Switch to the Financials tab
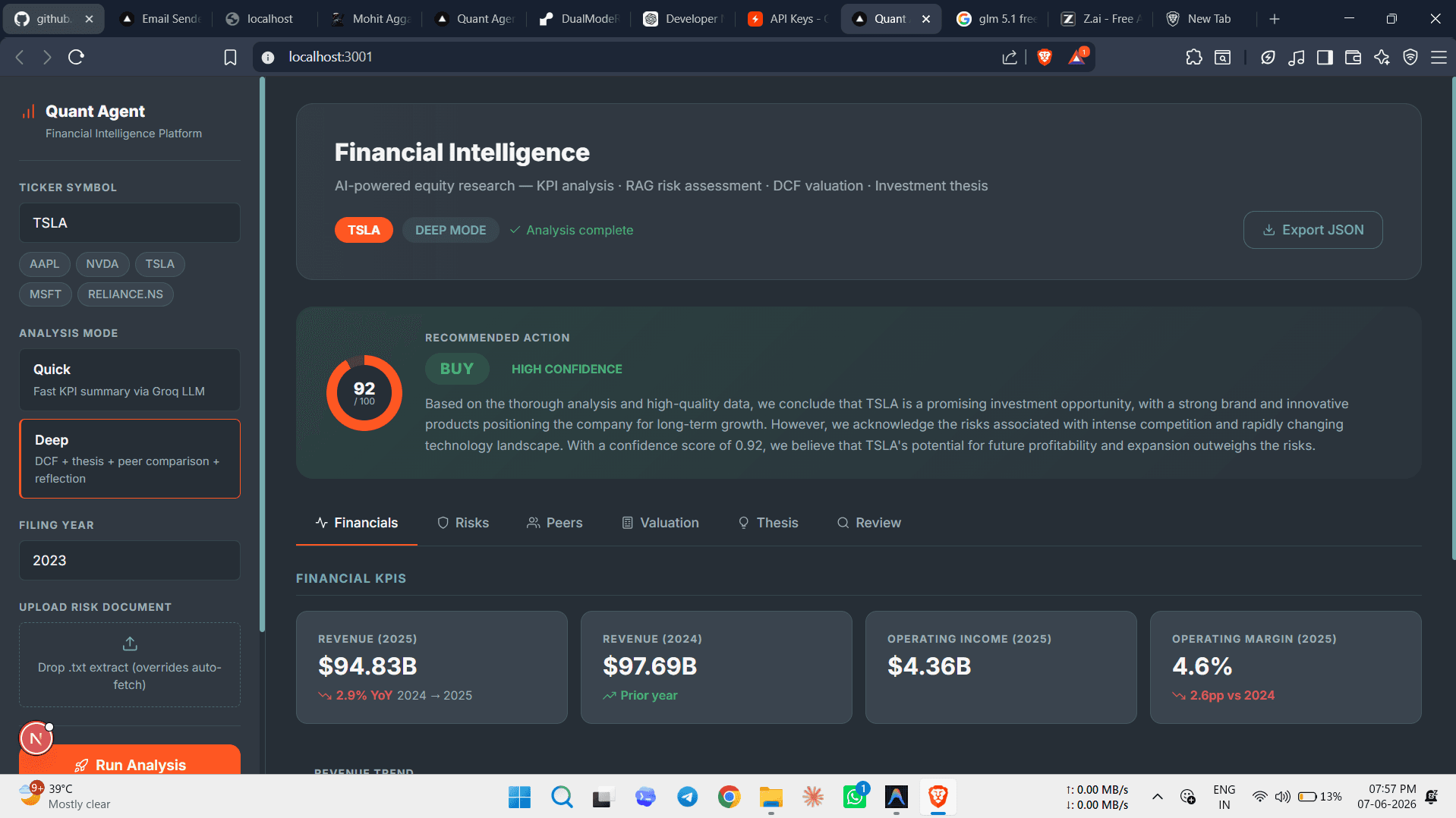The image size is (1456, 818). tap(357, 523)
